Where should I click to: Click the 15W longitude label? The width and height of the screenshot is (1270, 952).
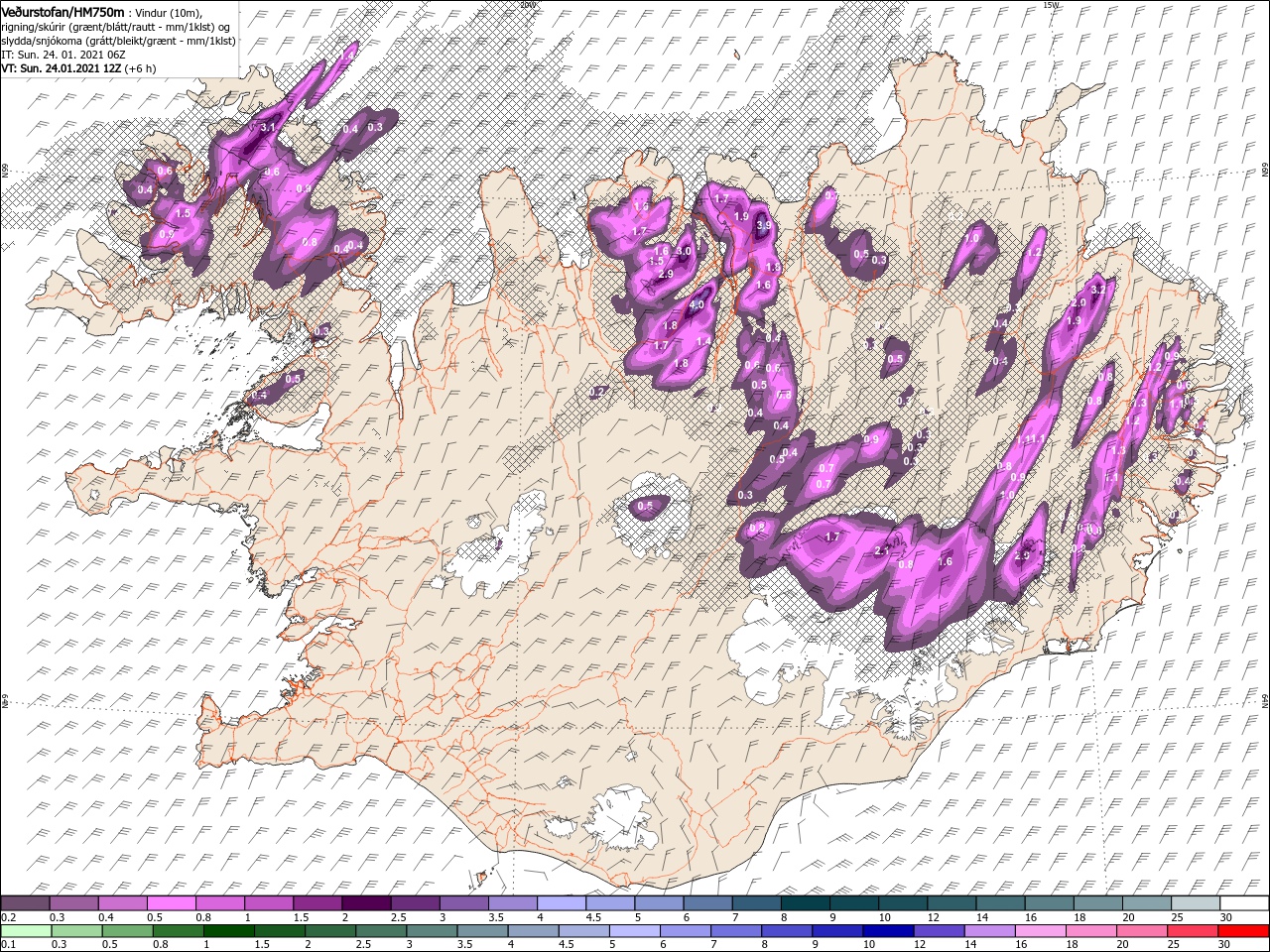click(1051, 4)
